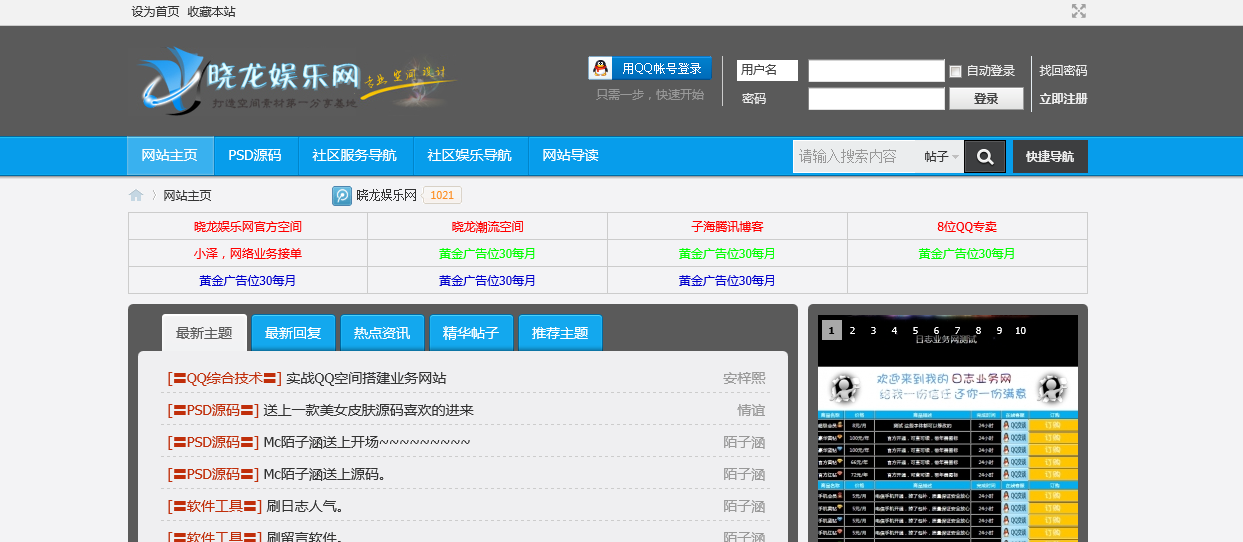Open 晓龙潮流空间 link
The height and width of the screenshot is (542, 1243).
click(x=488, y=227)
